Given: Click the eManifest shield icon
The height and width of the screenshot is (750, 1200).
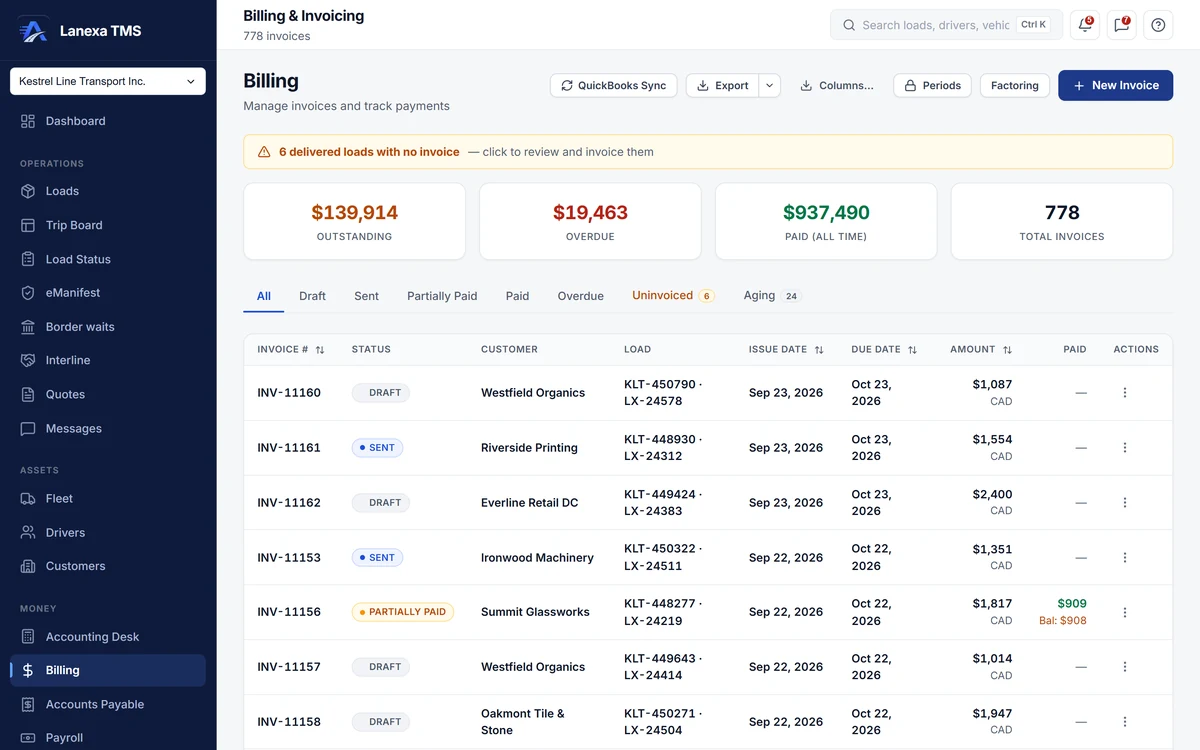Looking at the screenshot, I should point(28,293).
